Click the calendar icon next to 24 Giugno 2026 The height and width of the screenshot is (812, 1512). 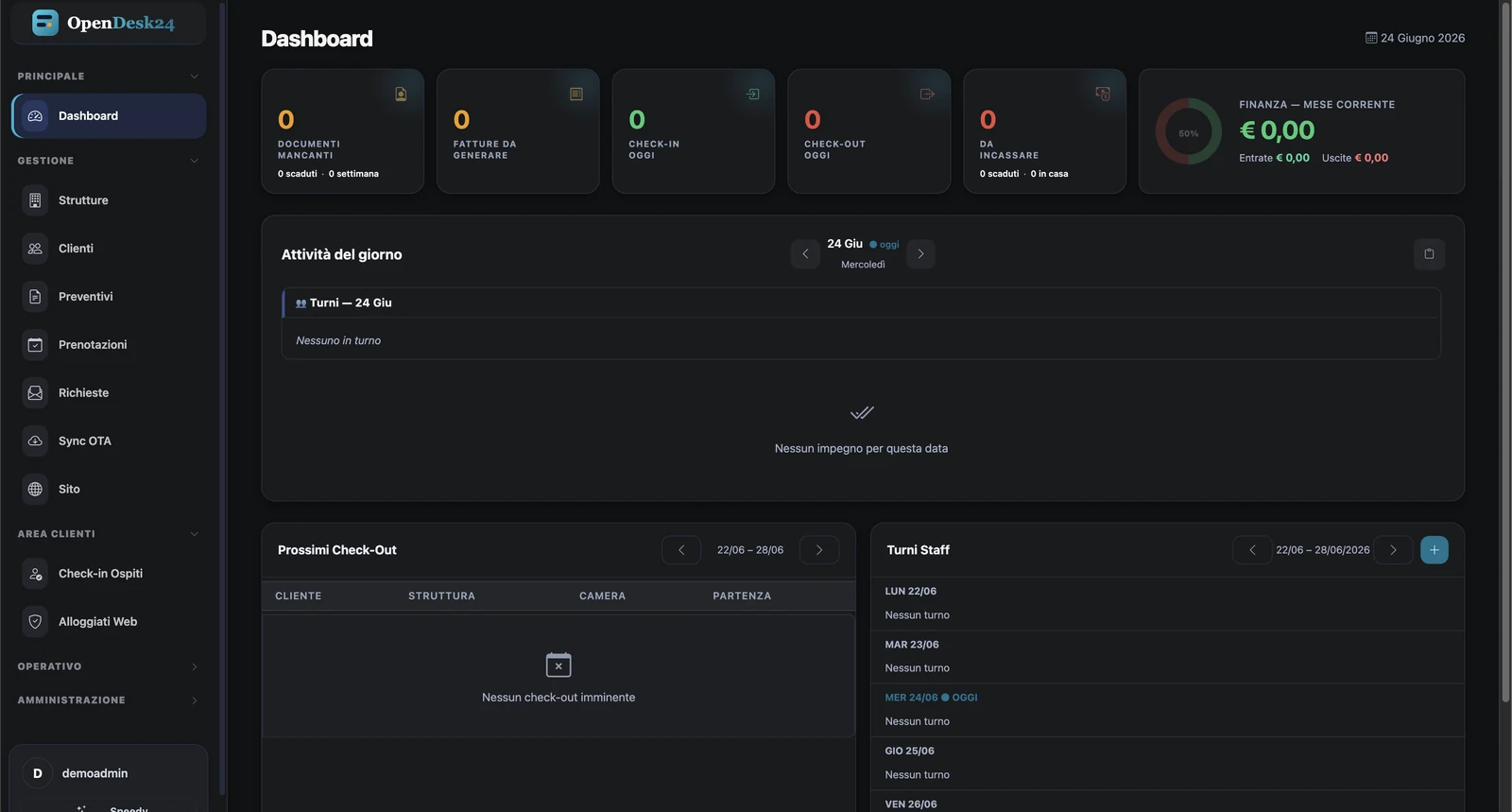point(1371,38)
